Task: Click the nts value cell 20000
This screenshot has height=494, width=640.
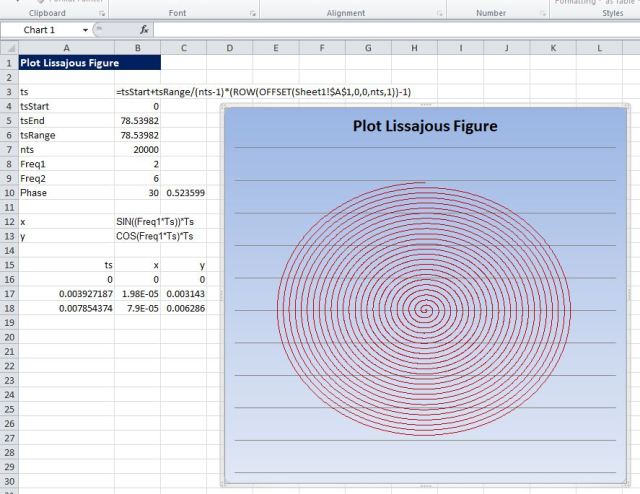Action: pos(138,149)
